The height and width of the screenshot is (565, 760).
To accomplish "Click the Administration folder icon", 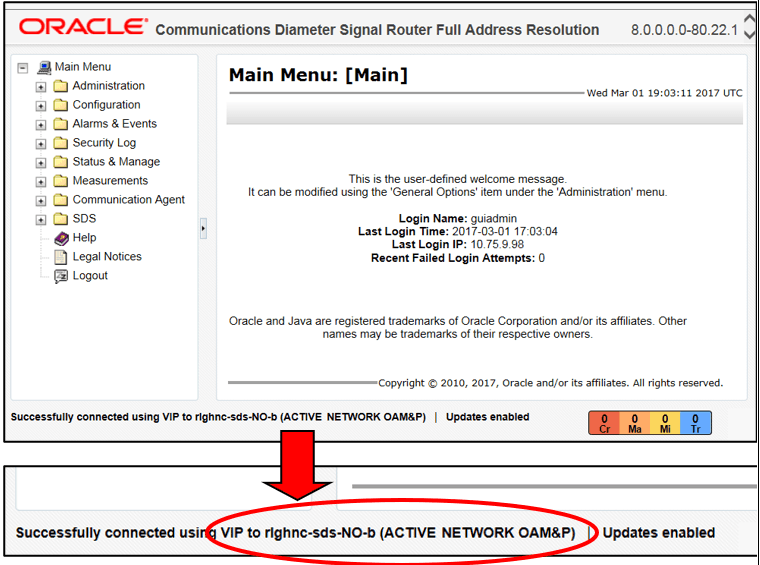I will coord(61,86).
